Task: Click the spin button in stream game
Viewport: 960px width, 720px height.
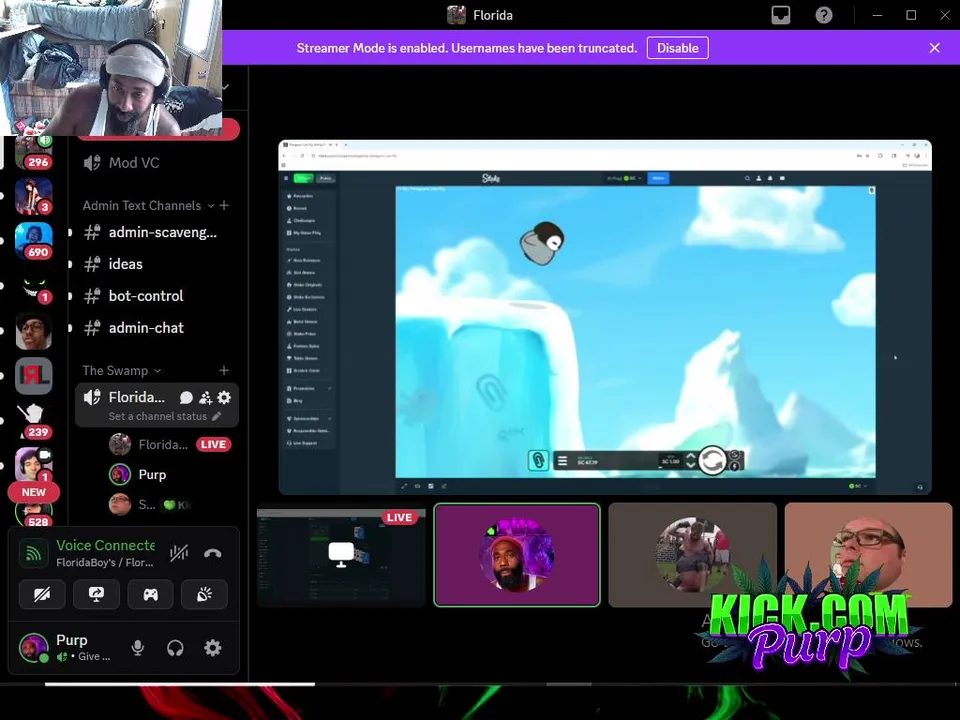Action: pyautogui.click(x=712, y=460)
